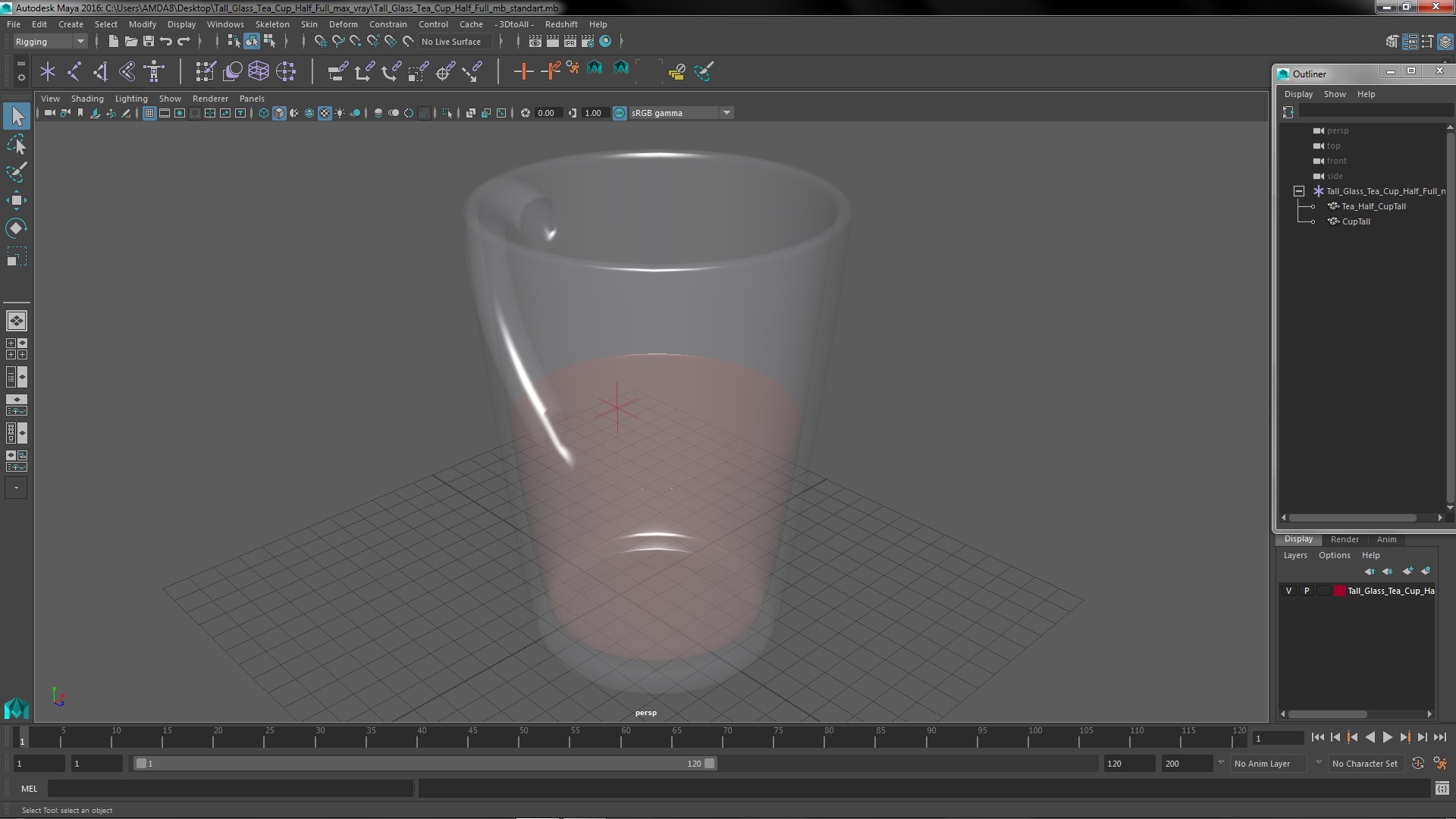The height and width of the screenshot is (819, 1456).
Task: Toggle auto keyframe button
Action: click(1417, 764)
